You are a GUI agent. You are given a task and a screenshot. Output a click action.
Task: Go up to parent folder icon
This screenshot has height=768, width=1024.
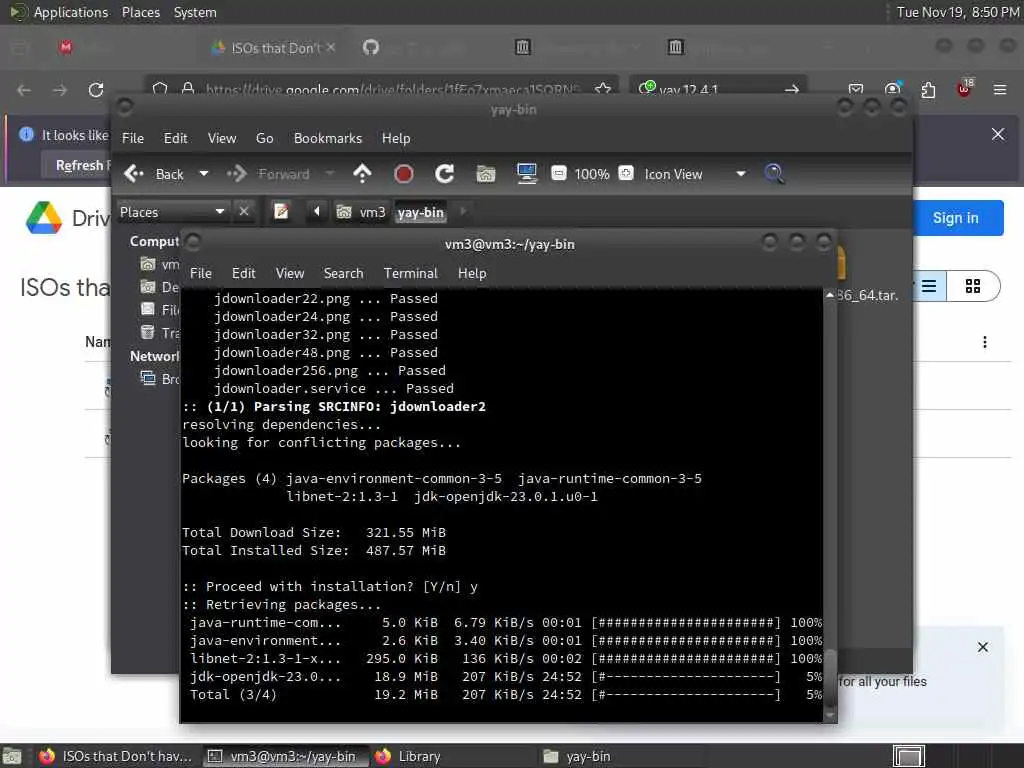362,174
